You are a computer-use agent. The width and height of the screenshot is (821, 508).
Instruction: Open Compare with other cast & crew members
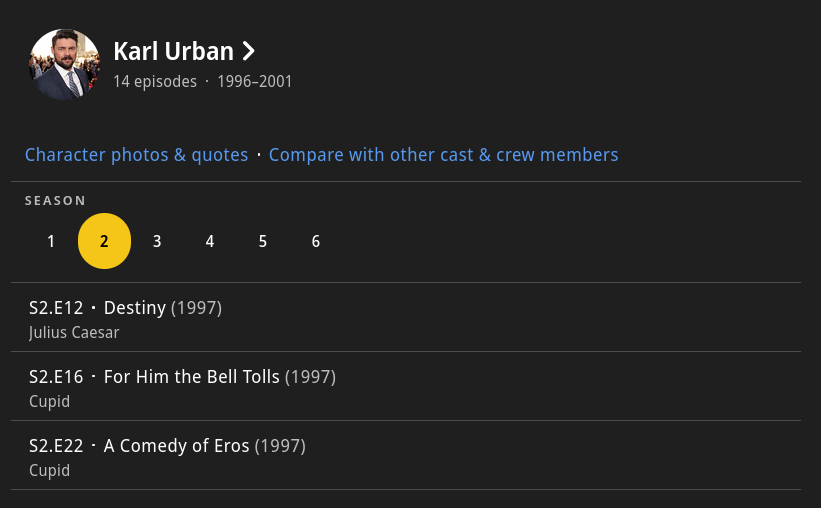[x=443, y=155]
